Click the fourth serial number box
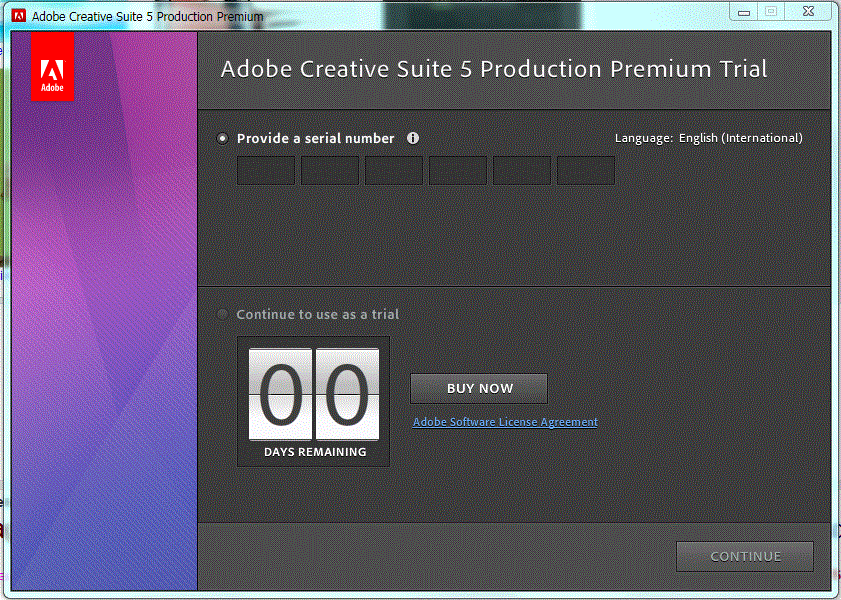This screenshot has height=600, width=841. tap(458, 171)
